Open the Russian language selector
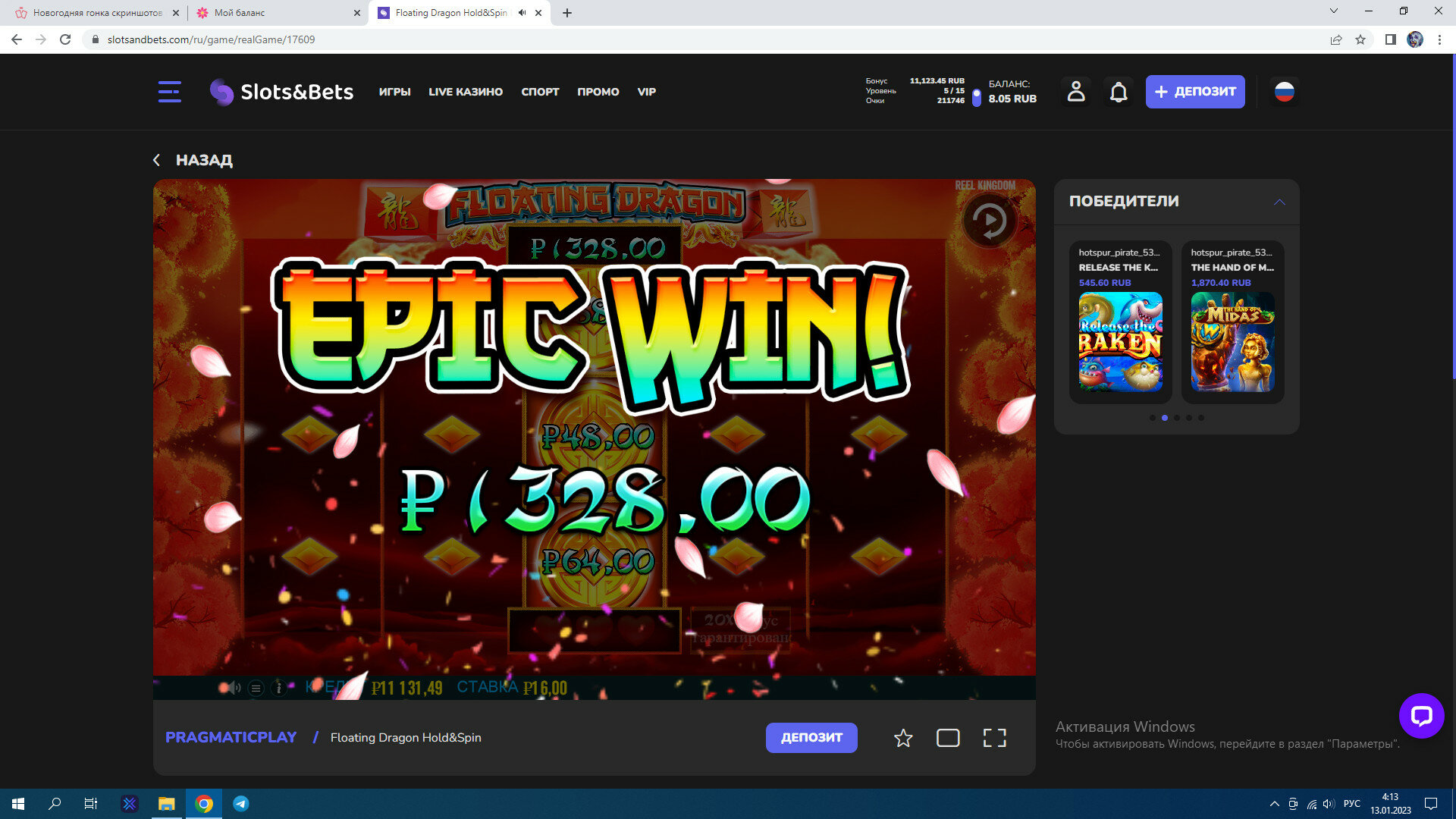 (1284, 92)
